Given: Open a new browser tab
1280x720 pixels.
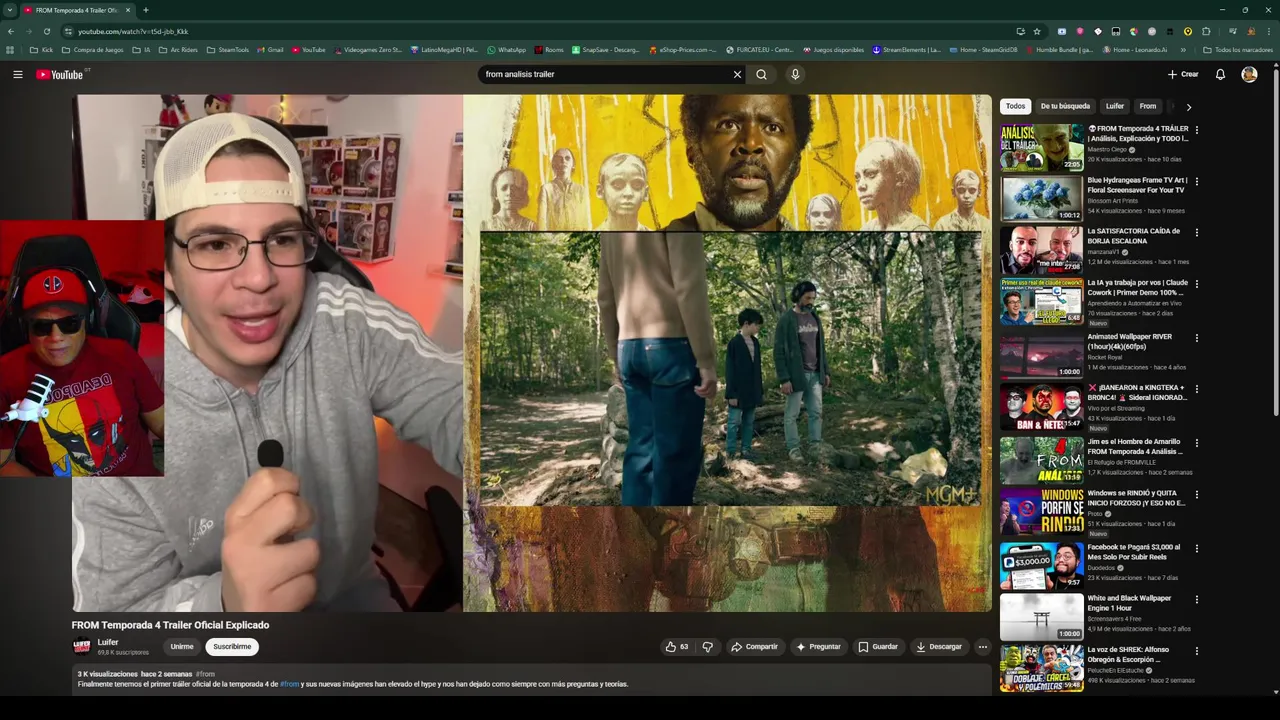Looking at the screenshot, I should point(145,10).
